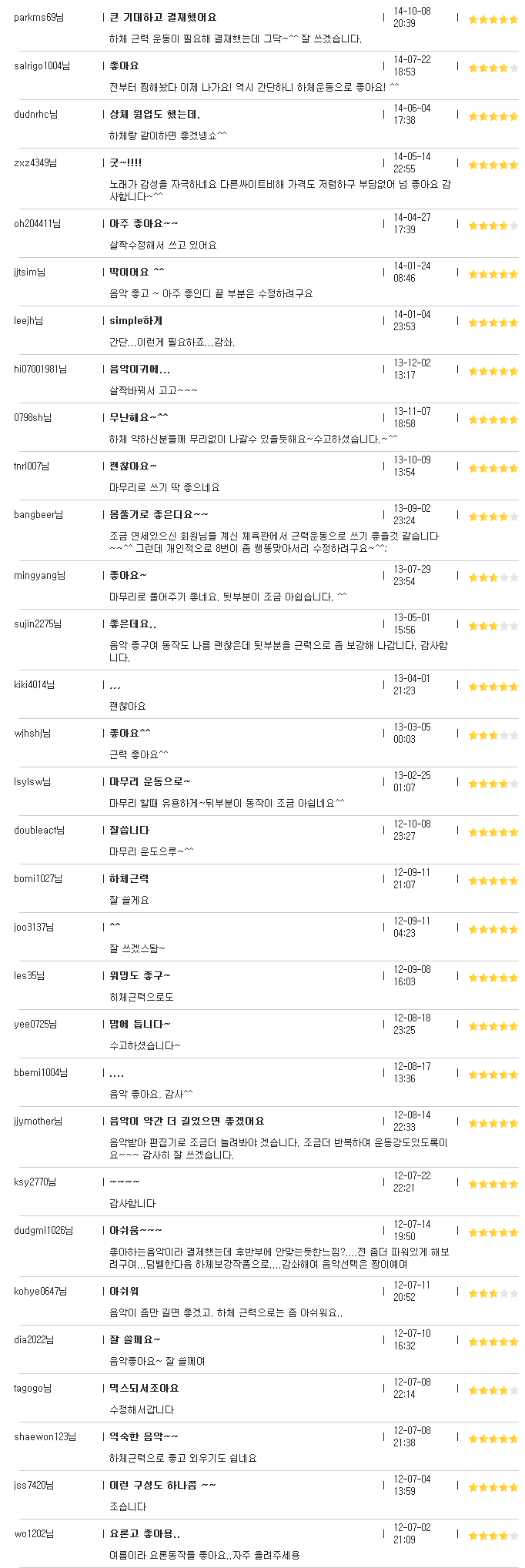Click the star rating on sujin2275's review
Viewport: 525px width, 1568px height.
coord(493,626)
